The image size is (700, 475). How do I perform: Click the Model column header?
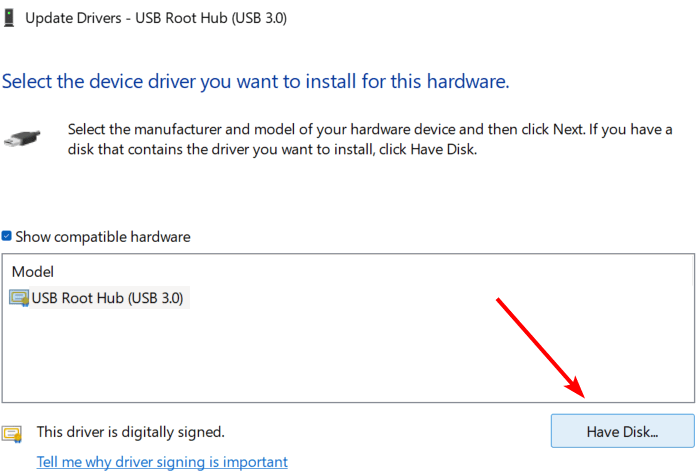(x=33, y=272)
